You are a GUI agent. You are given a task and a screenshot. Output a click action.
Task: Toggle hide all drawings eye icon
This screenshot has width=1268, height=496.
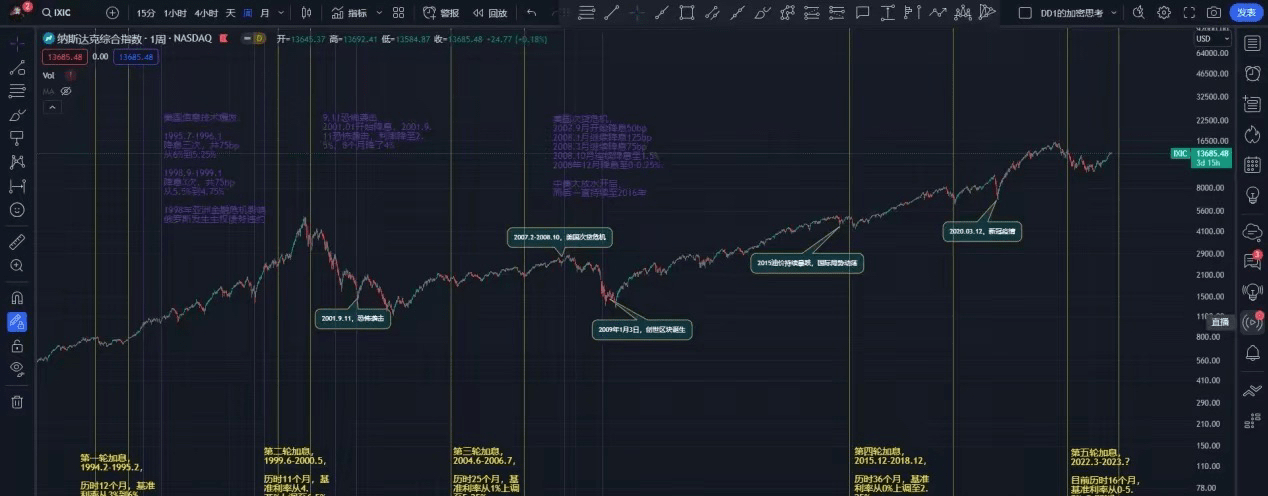click(16, 368)
